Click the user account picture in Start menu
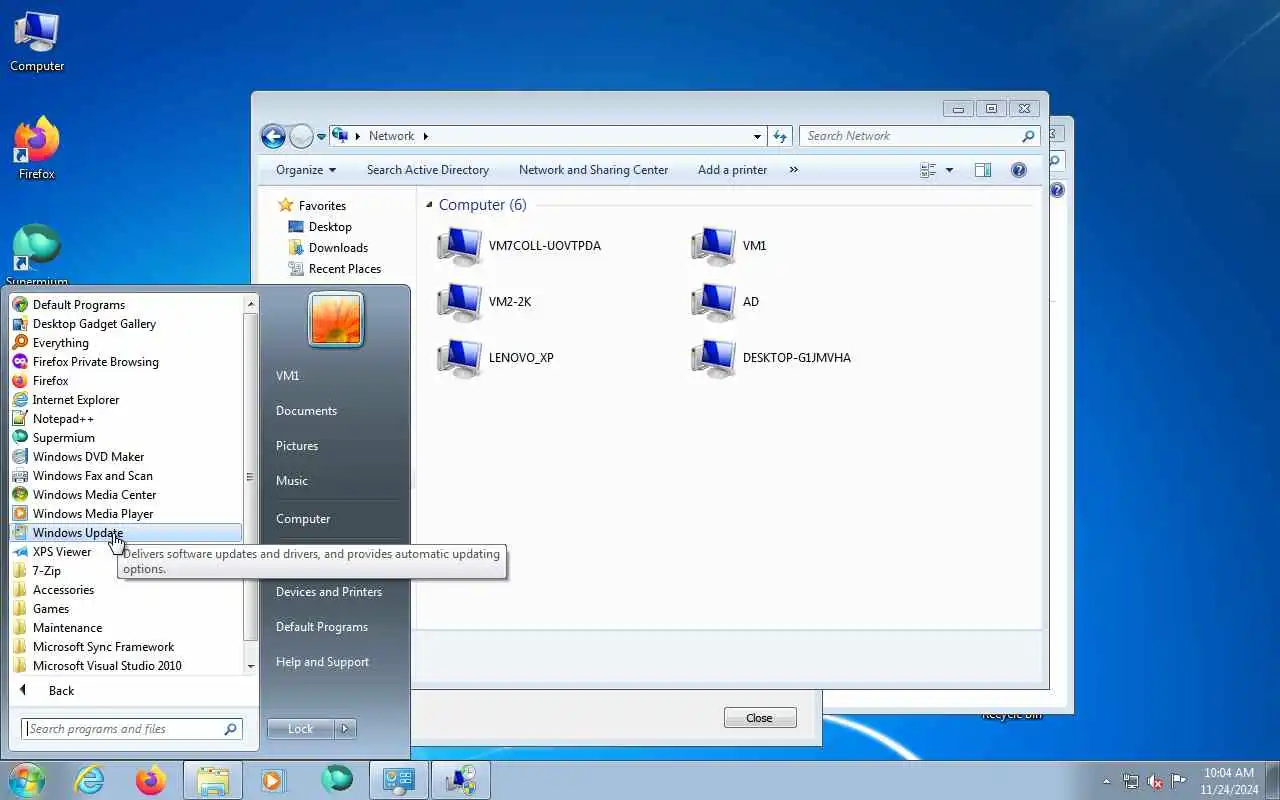 pyautogui.click(x=336, y=319)
